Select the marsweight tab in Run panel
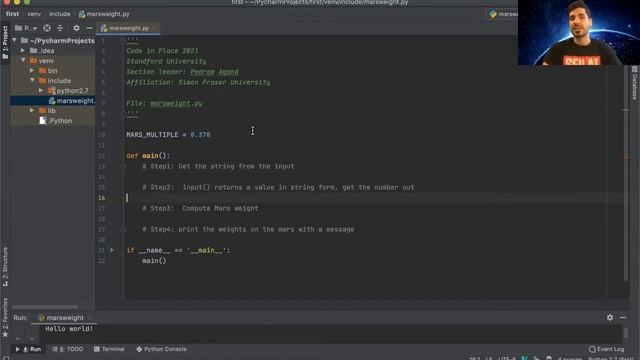This screenshot has height=360, width=640. [64, 318]
